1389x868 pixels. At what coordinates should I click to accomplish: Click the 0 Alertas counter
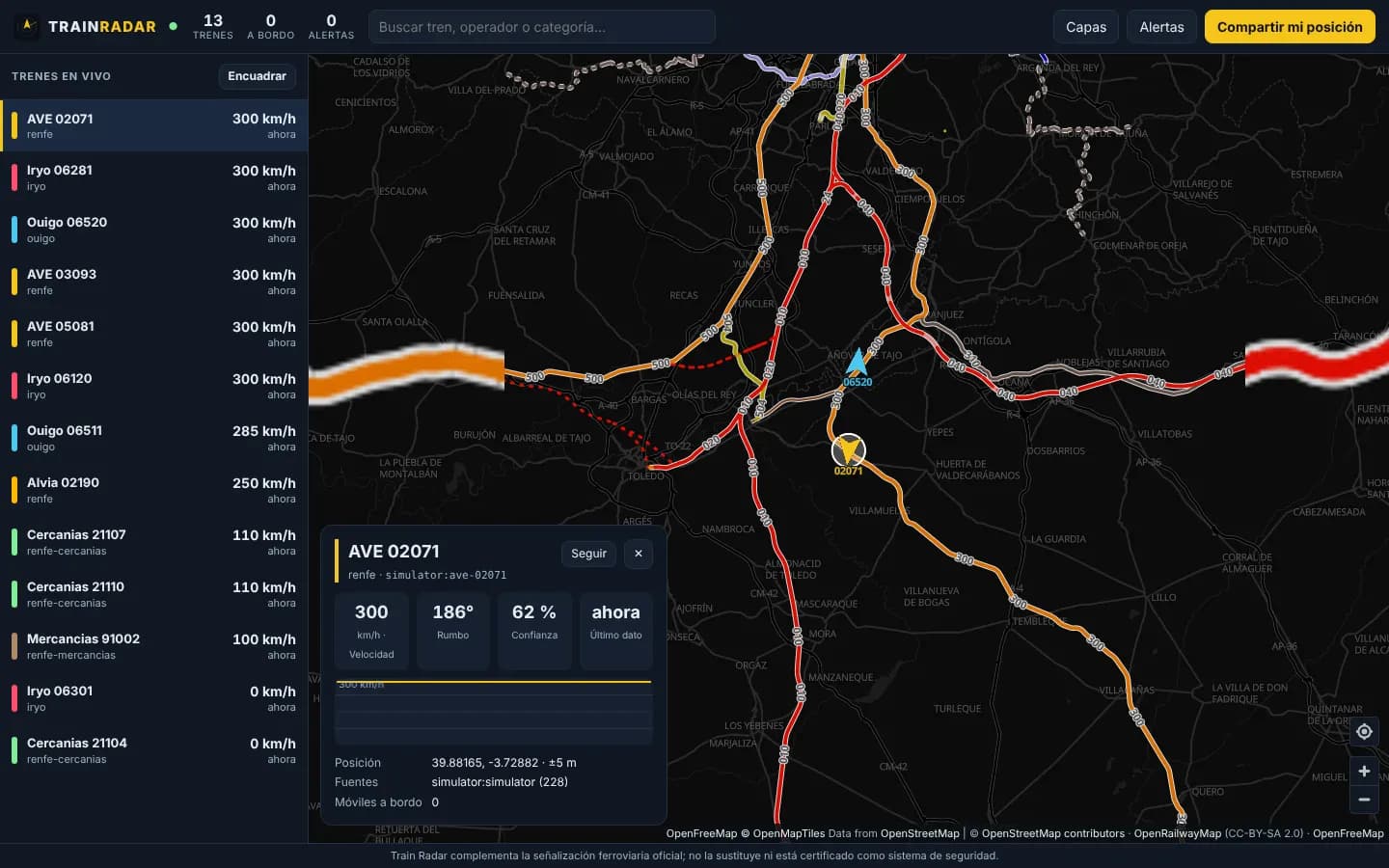coord(331,26)
